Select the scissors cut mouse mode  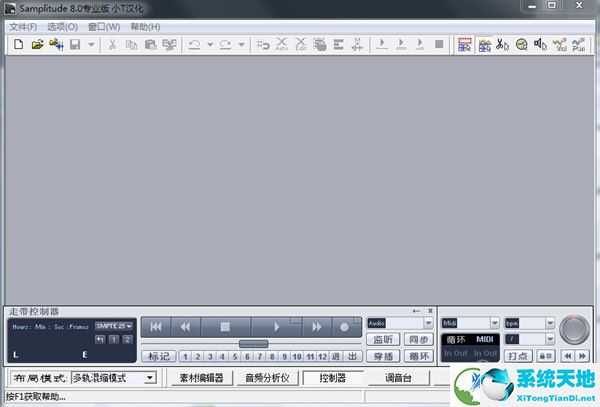[502, 45]
